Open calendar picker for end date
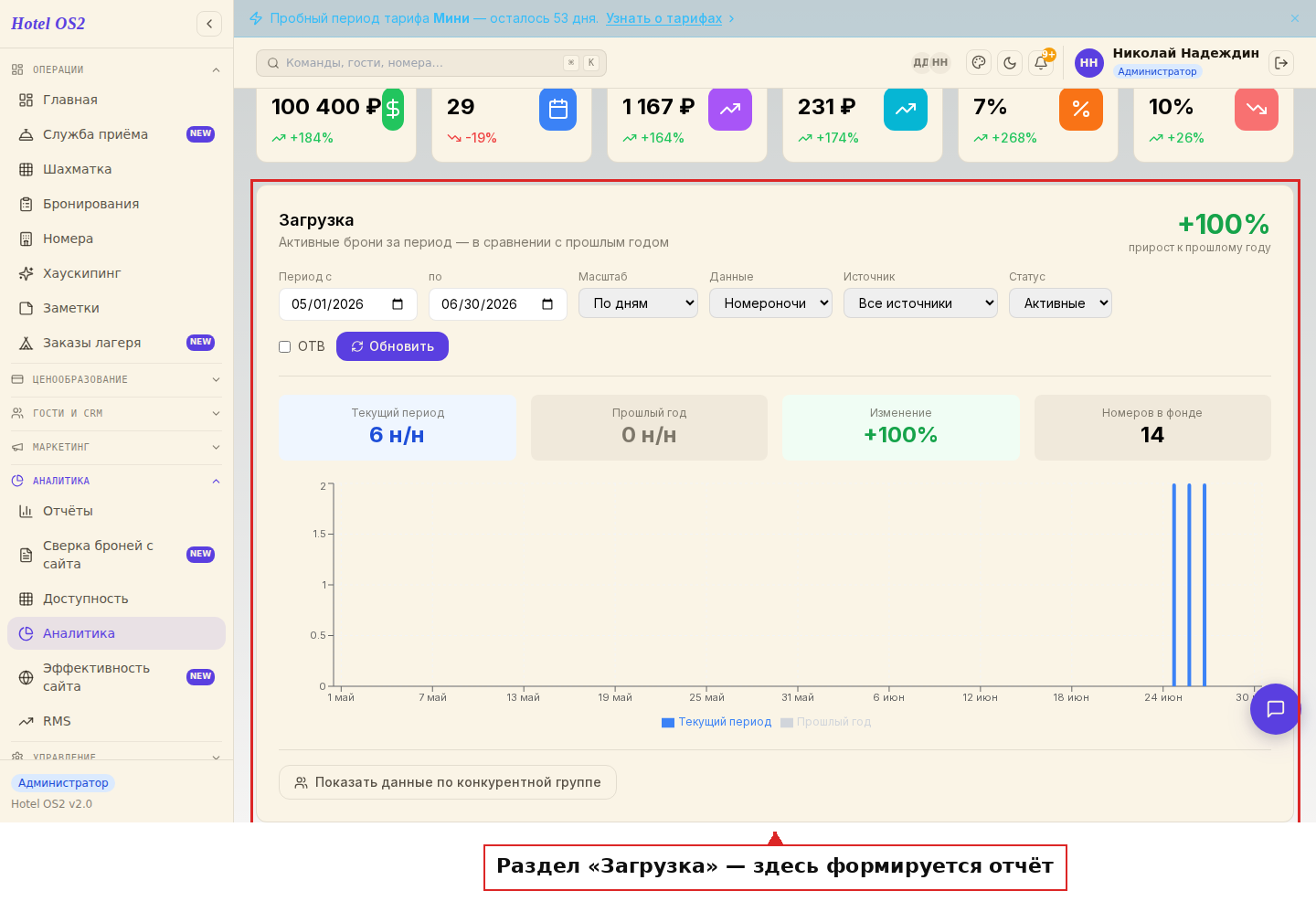The width and height of the screenshot is (1316, 912). pyautogui.click(x=547, y=304)
